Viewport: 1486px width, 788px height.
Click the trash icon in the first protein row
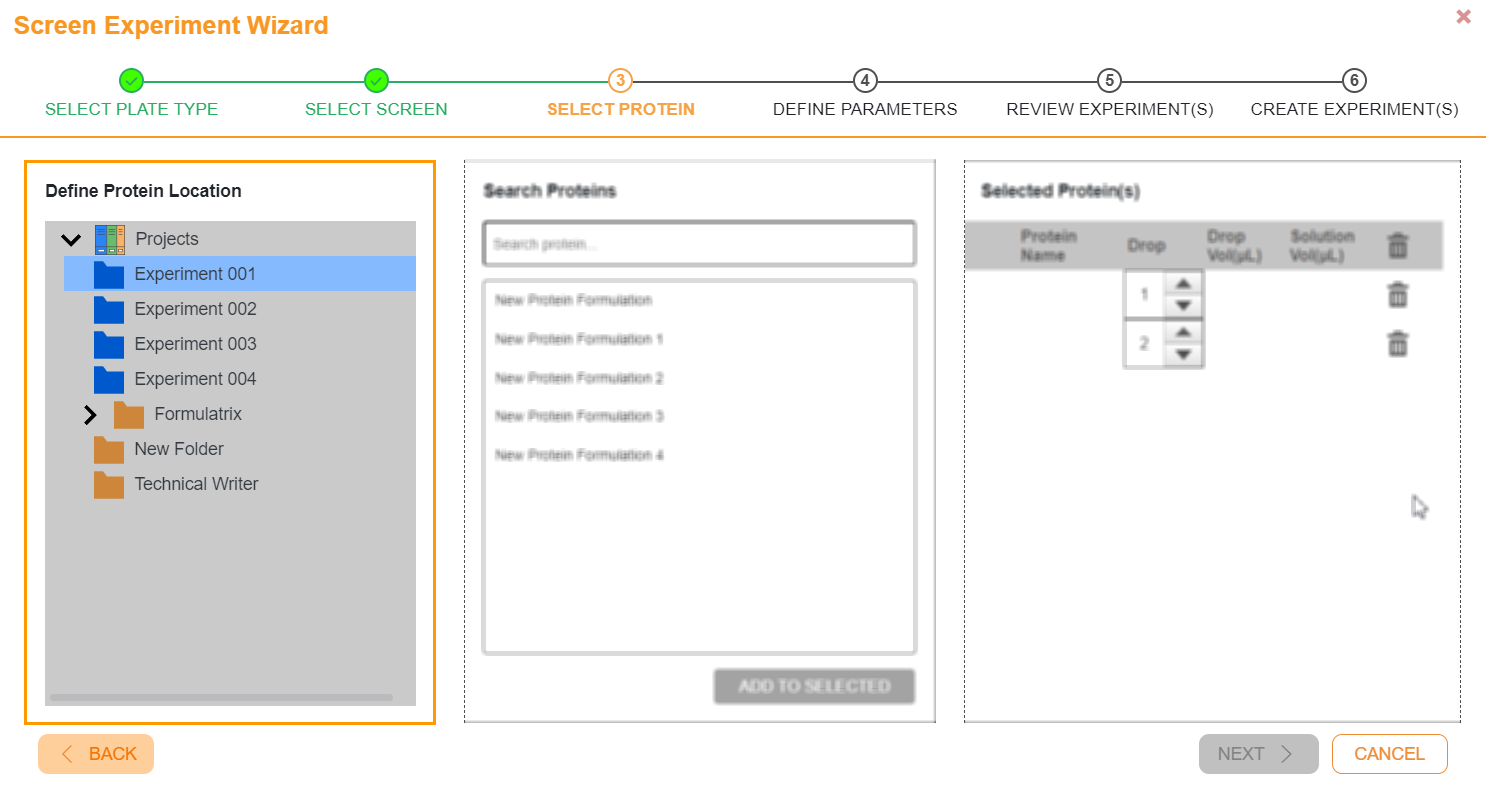click(x=1397, y=295)
